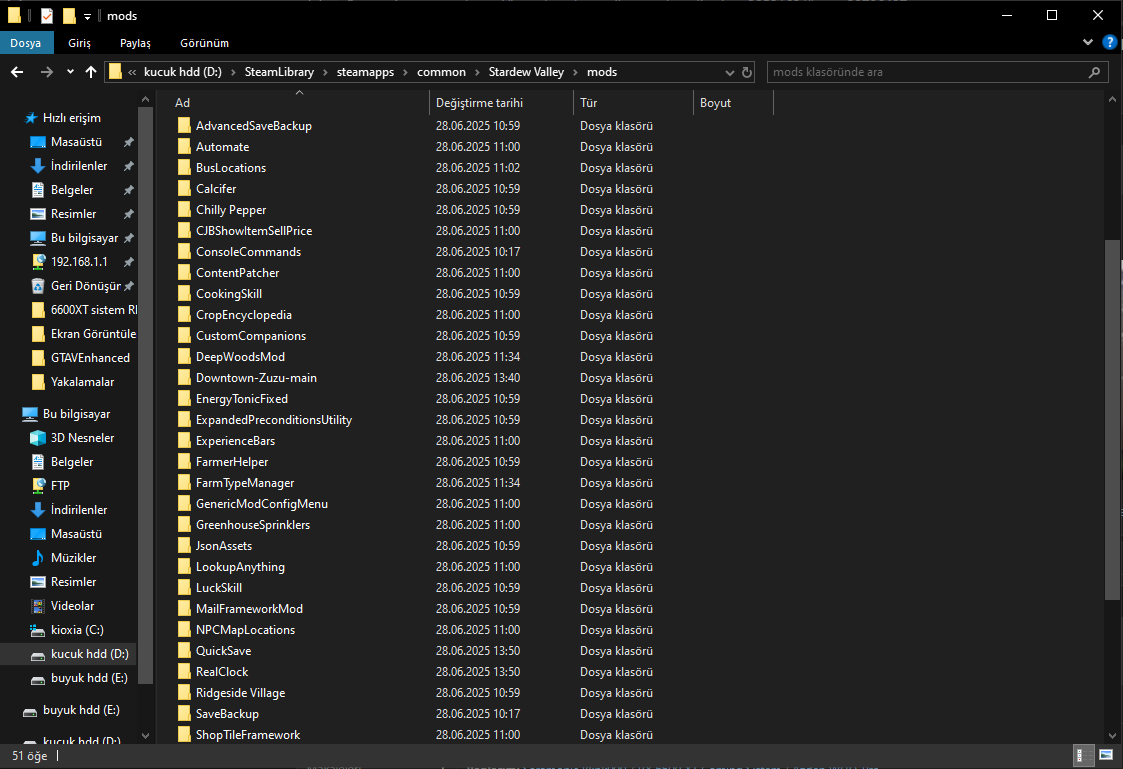Select the ShopTileFramework folder

[249, 735]
